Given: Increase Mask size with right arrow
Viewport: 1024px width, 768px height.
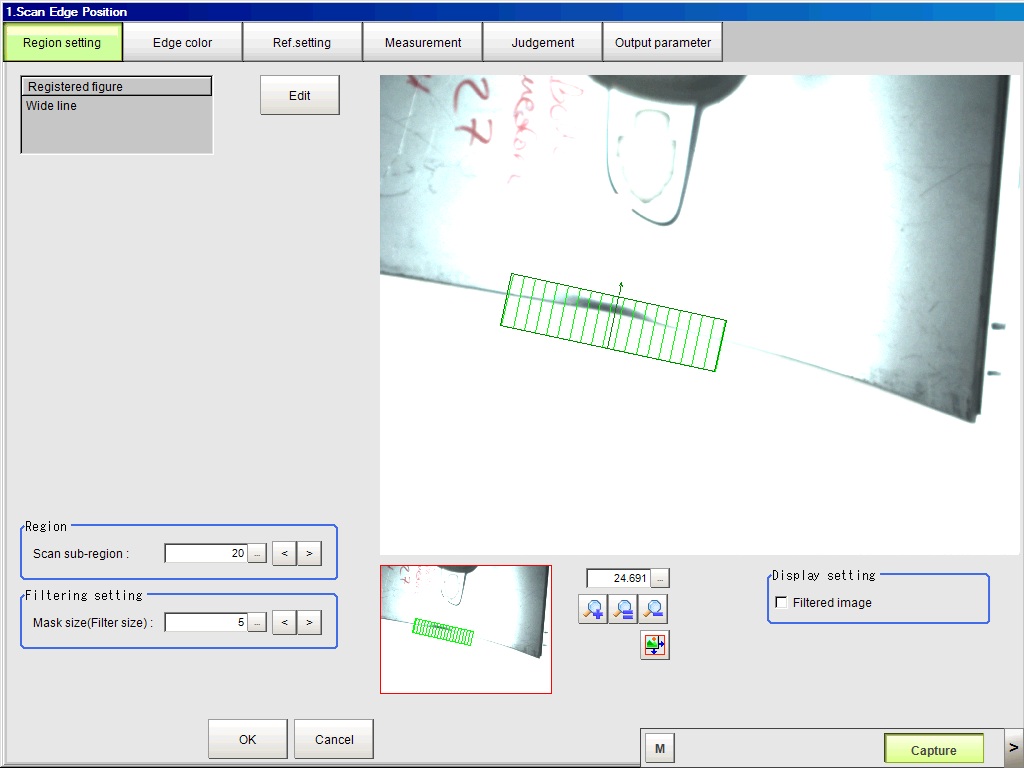Looking at the screenshot, I should pyautogui.click(x=309, y=623).
